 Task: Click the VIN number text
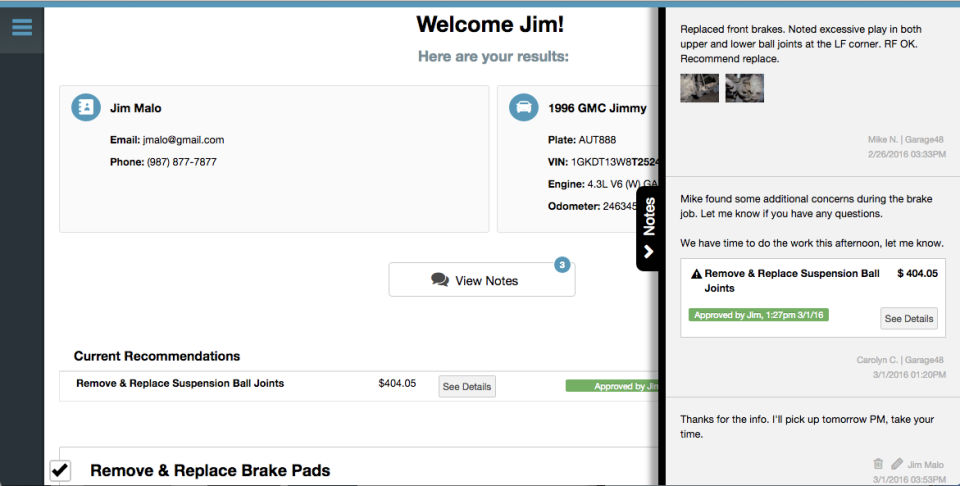click(x=615, y=162)
